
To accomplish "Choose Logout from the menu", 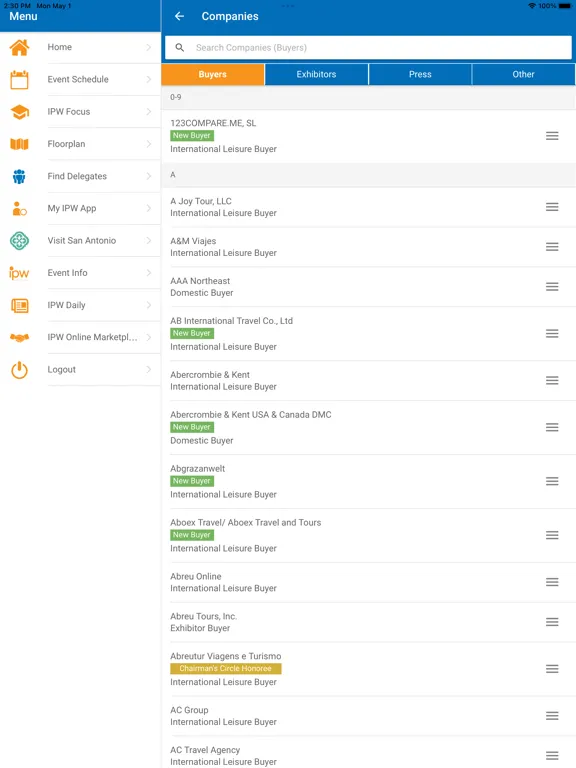I will tap(80, 370).
